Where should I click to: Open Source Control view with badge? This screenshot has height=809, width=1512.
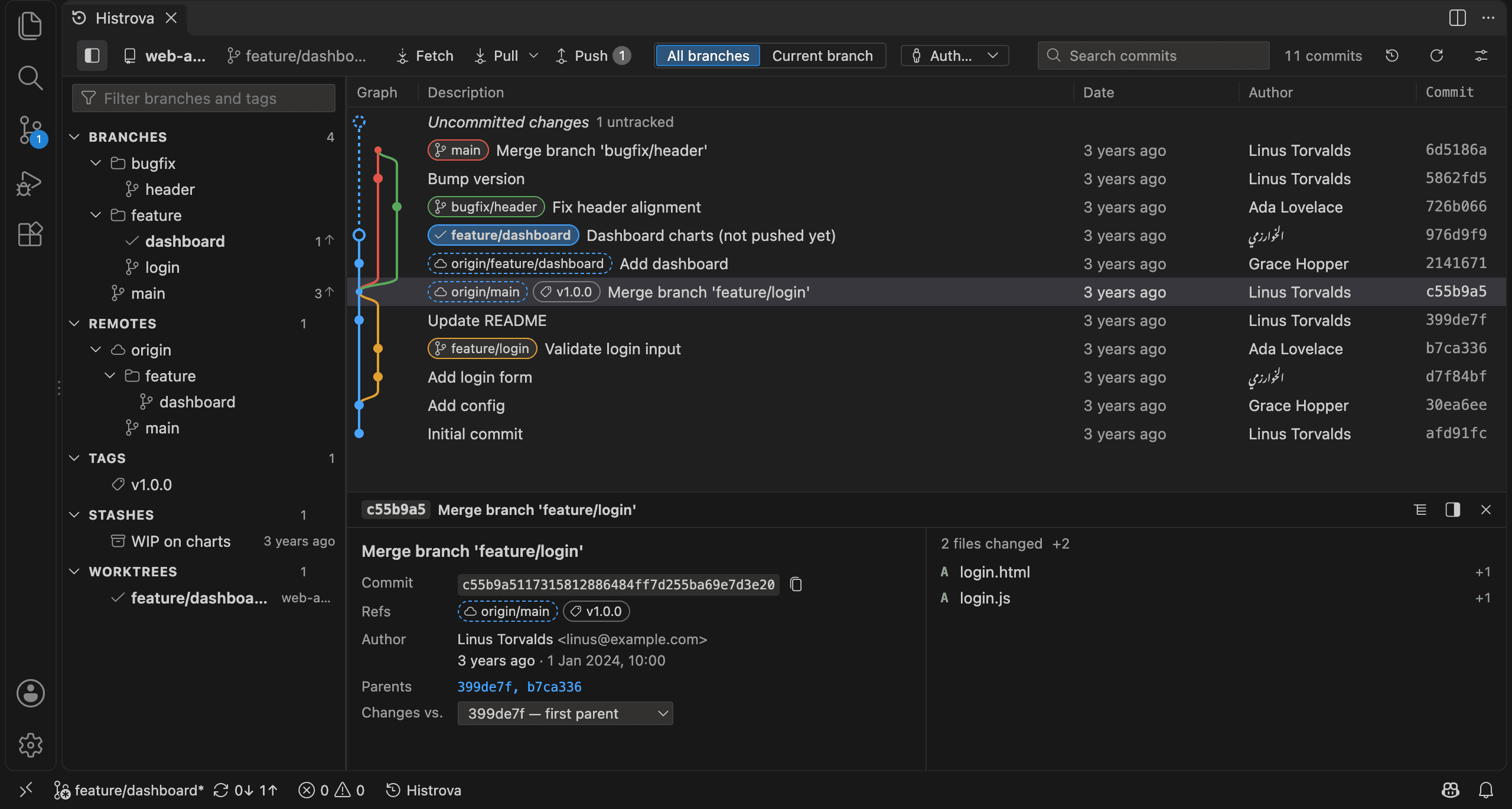click(x=30, y=131)
